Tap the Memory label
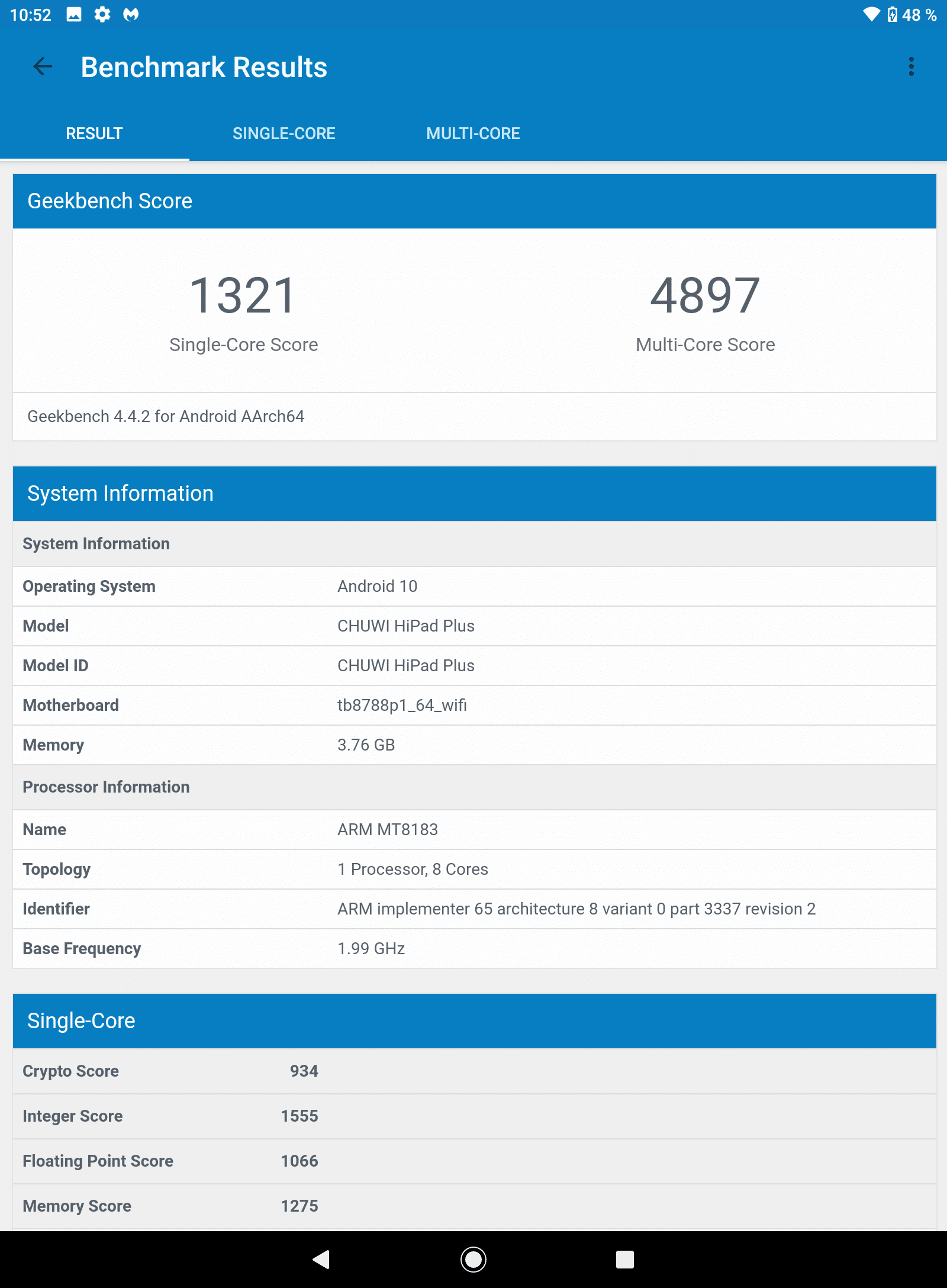The height and width of the screenshot is (1288, 947). pyautogui.click(x=53, y=745)
